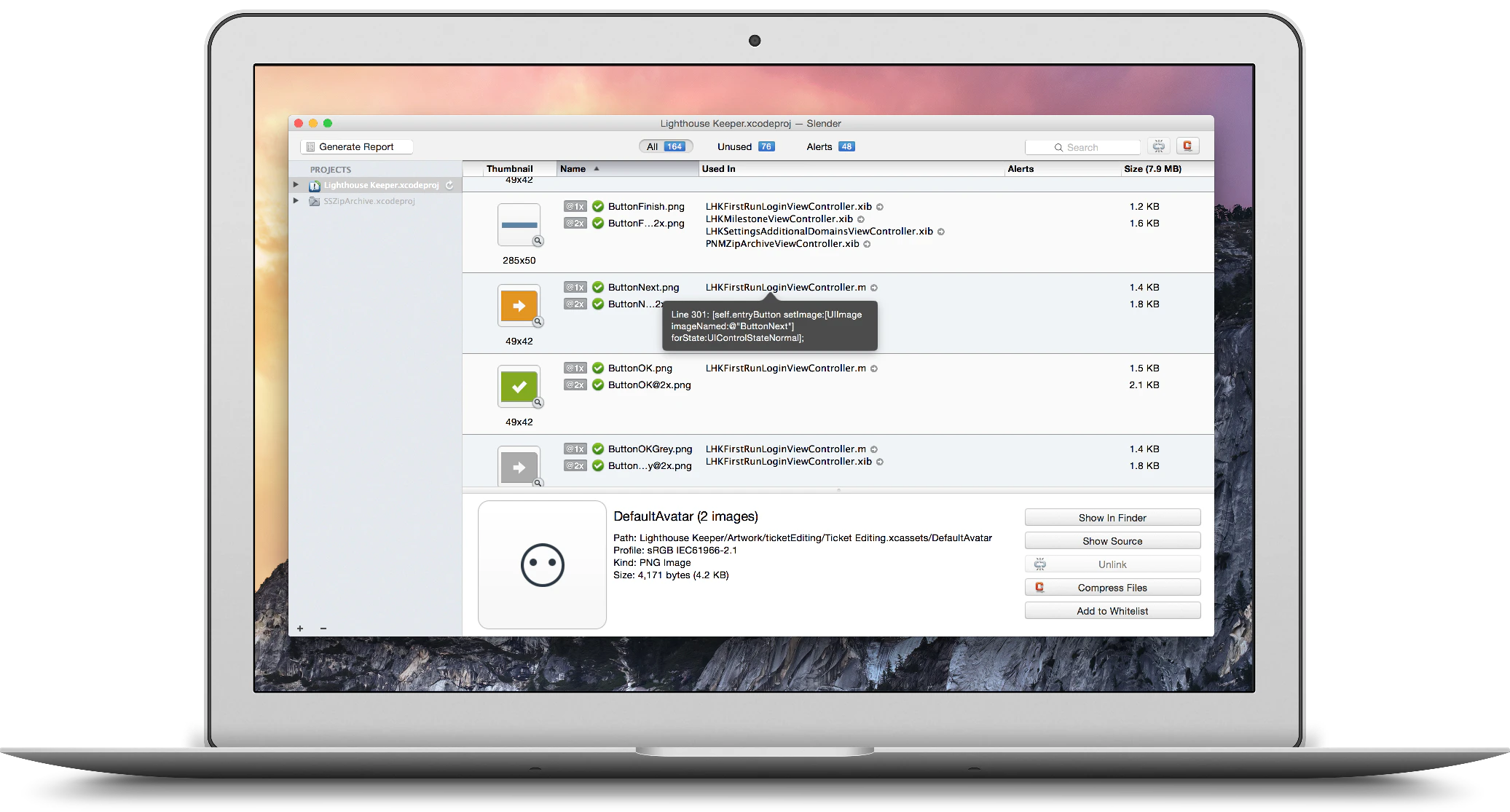Click the Generate Report button
Image resolution: width=1510 pixels, height=812 pixels.
(356, 147)
